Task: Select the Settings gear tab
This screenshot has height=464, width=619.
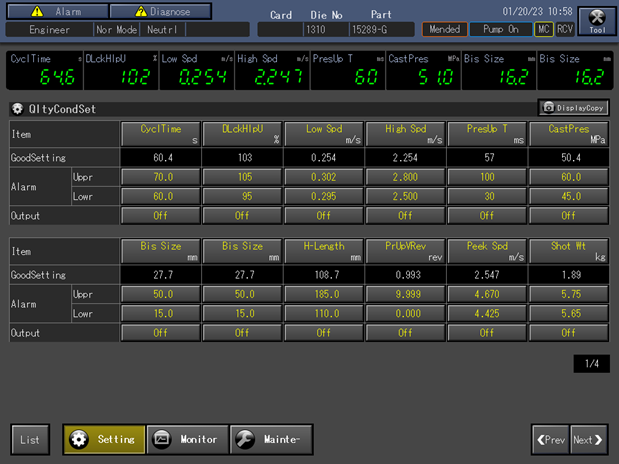Action: [104, 439]
